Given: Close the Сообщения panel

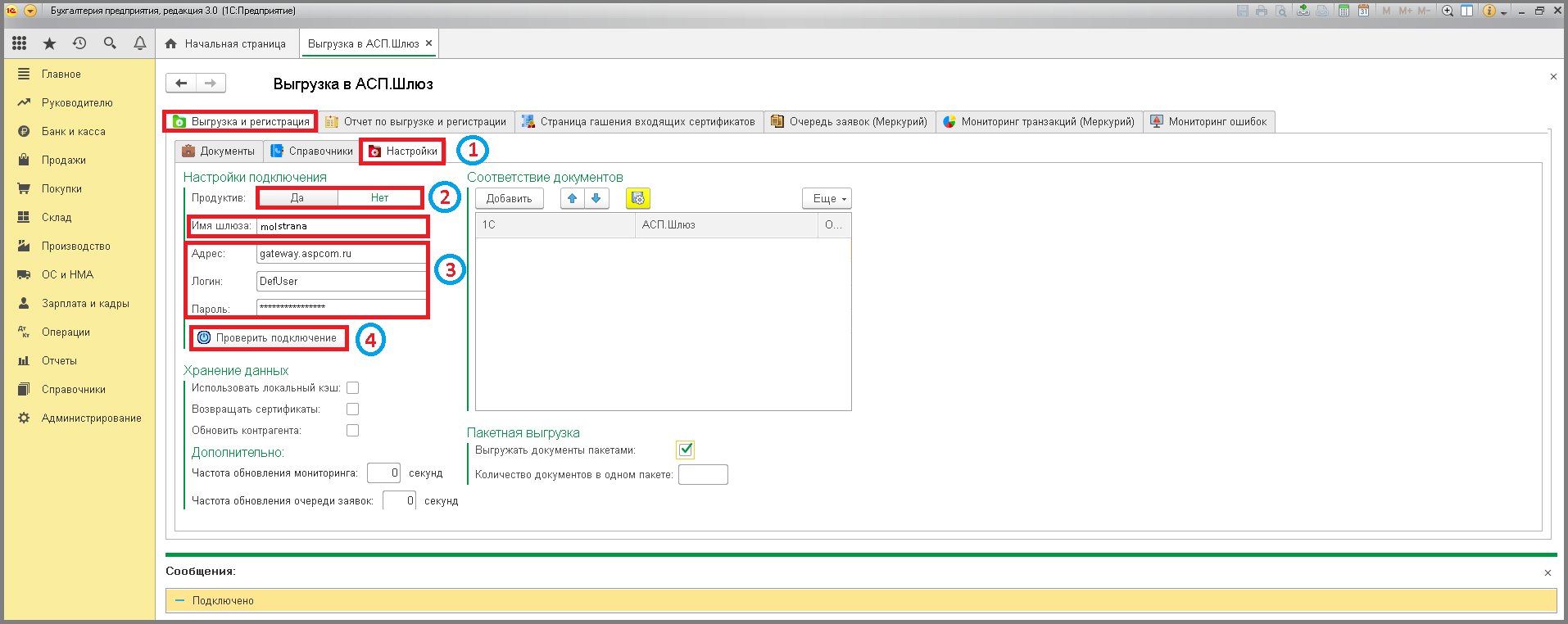Looking at the screenshot, I should 1548,572.
